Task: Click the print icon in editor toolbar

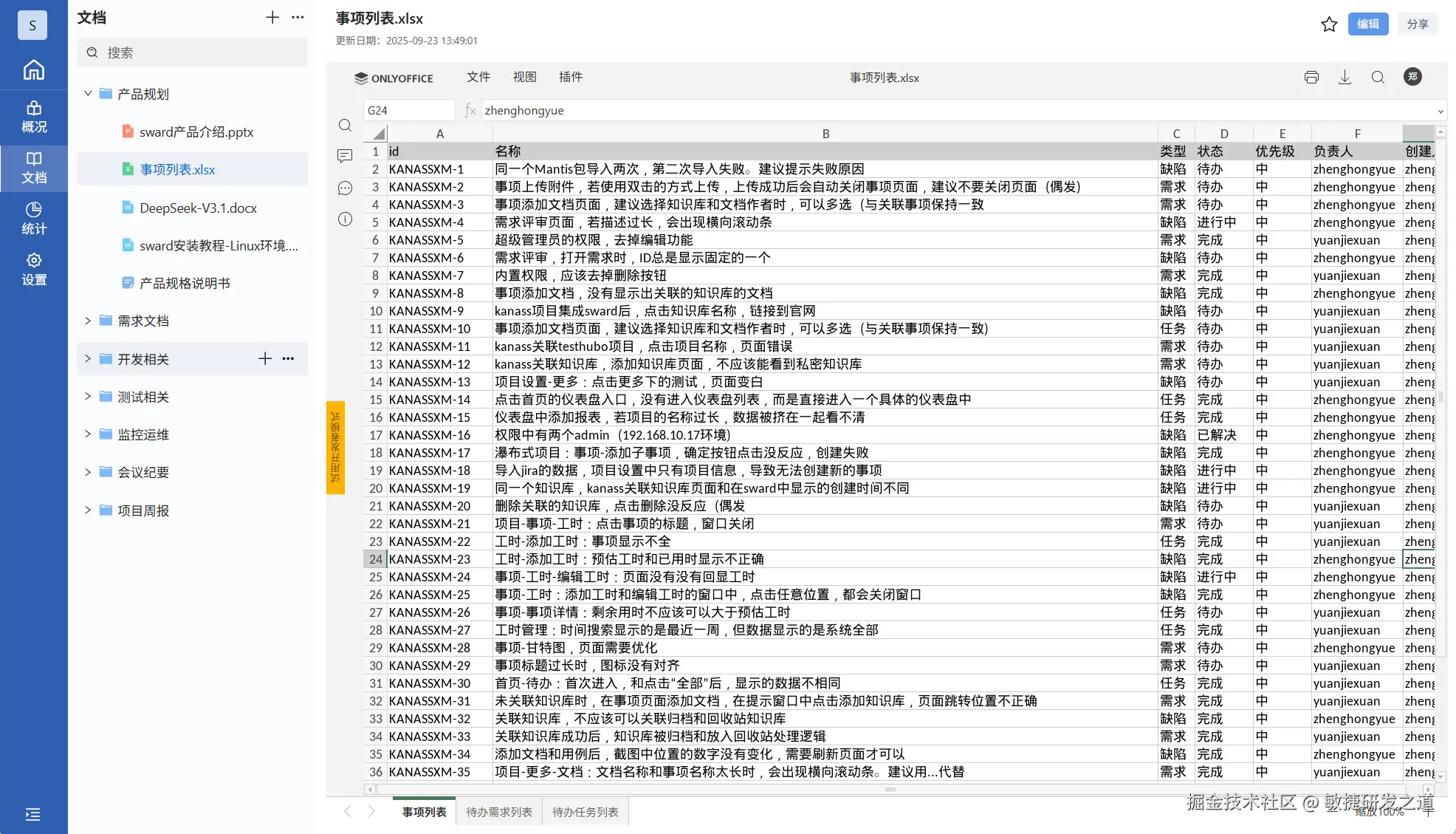Action: pyautogui.click(x=1311, y=78)
